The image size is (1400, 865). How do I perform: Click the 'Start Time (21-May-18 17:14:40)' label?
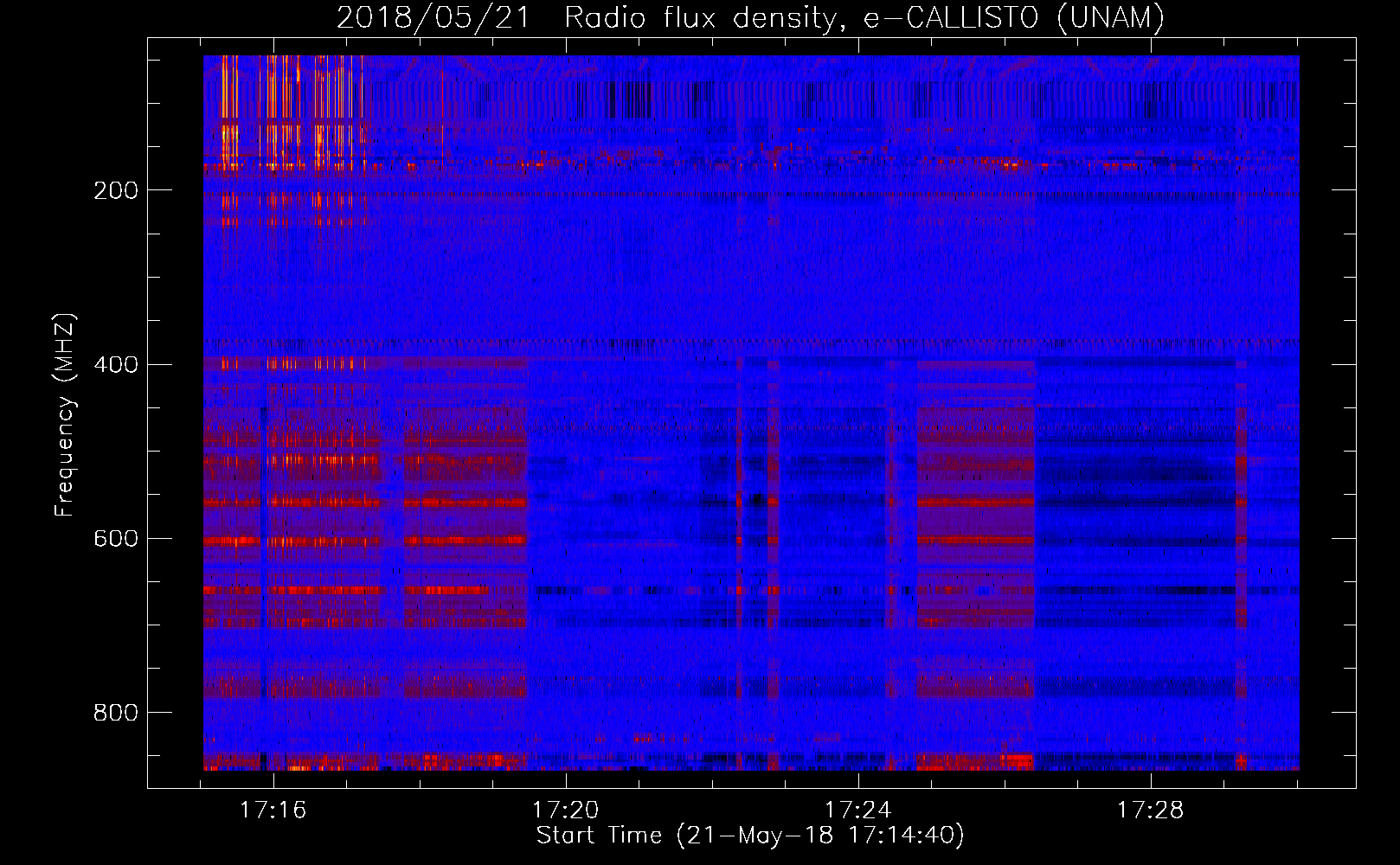[750, 836]
